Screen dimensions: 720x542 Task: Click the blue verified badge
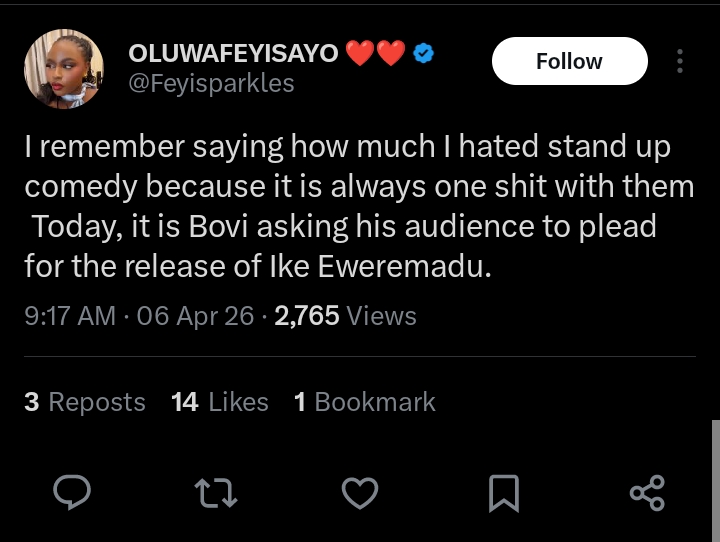point(424,54)
